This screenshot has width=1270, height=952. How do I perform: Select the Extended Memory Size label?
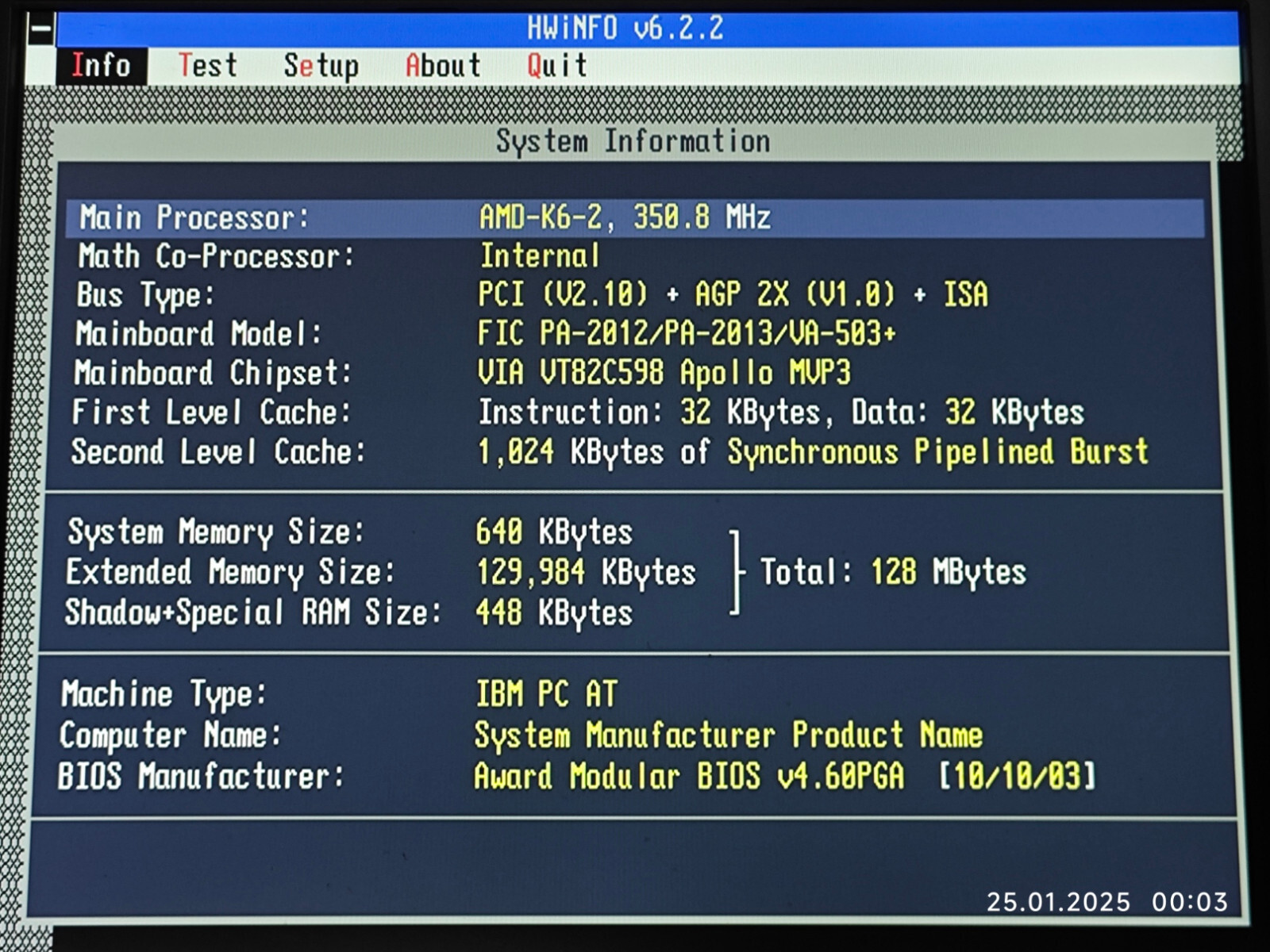pos(230,572)
